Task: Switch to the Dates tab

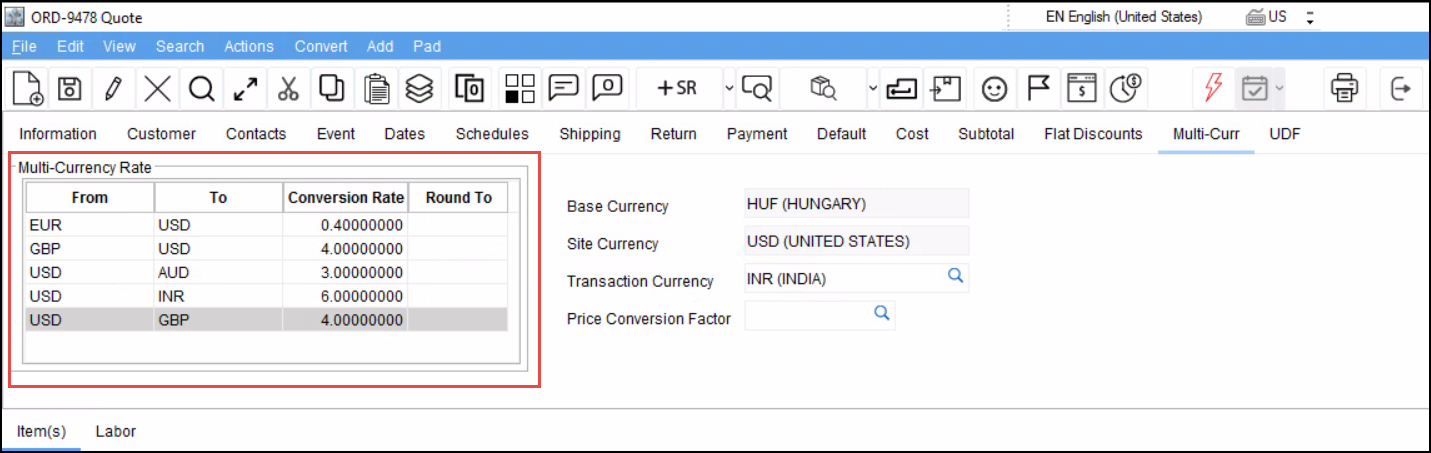Action: pyautogui.click(x=404, y=133)
